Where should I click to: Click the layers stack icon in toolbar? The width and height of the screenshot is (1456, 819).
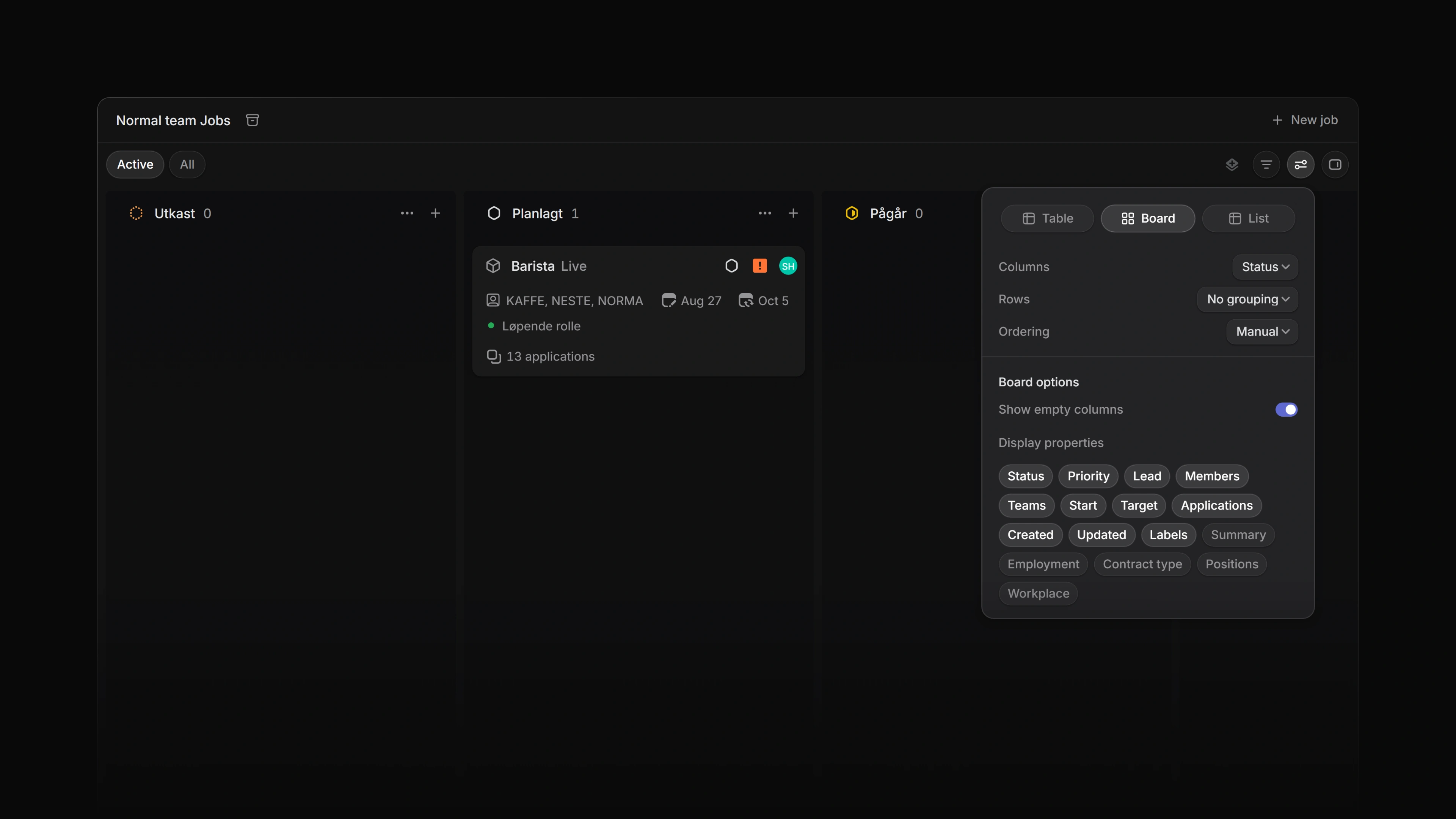click(x=1232, y=165)
